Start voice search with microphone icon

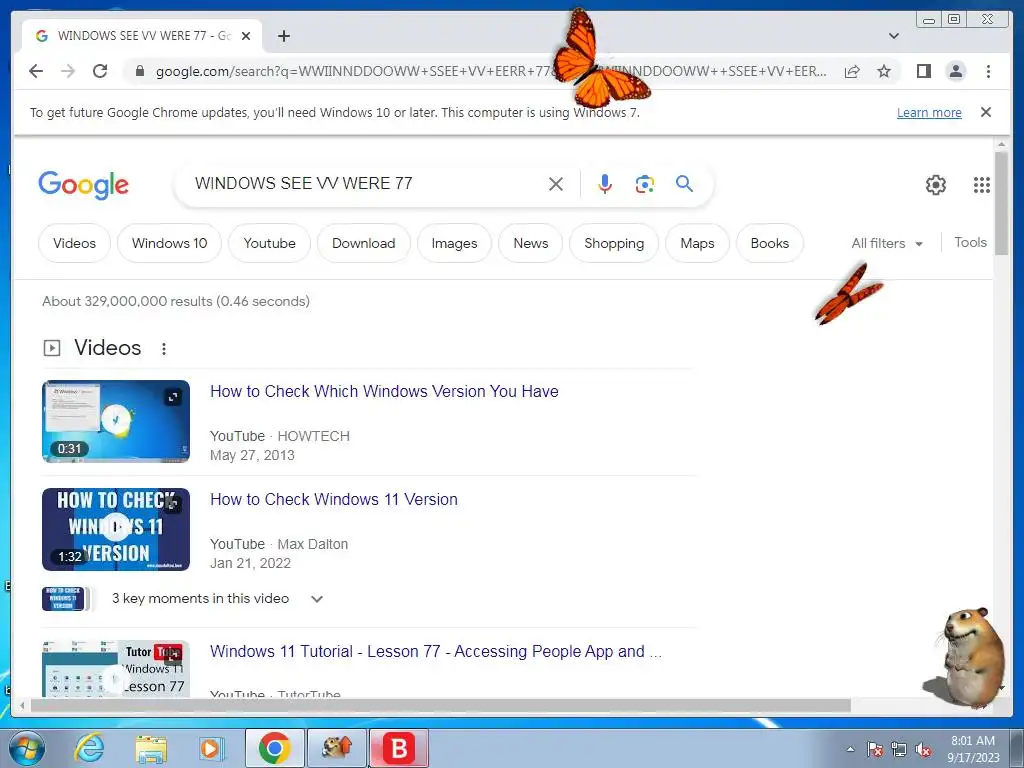[x=605, y=184]
